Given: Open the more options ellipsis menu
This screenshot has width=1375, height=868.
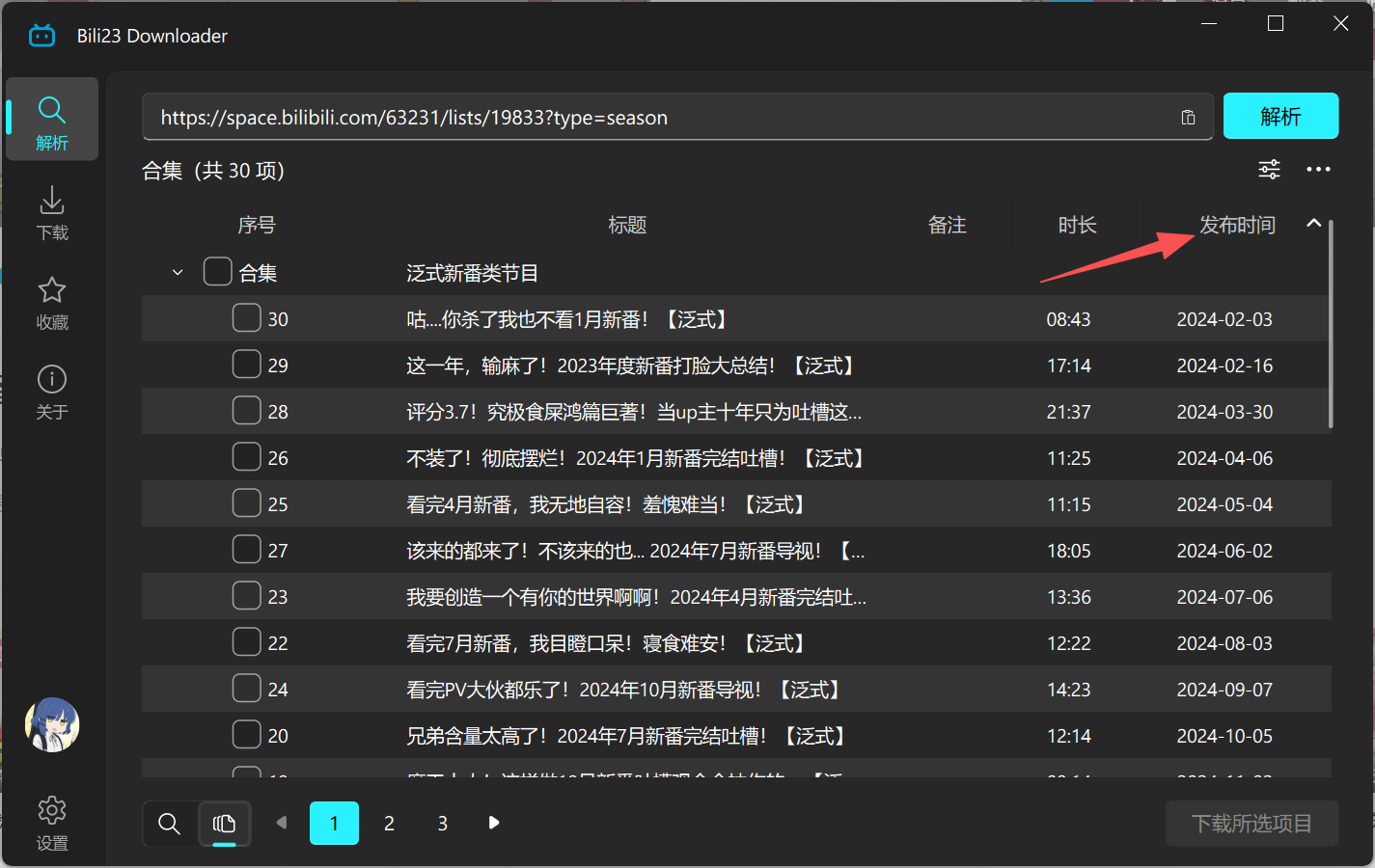Looking at the screenshot, I should (1318, 169).
